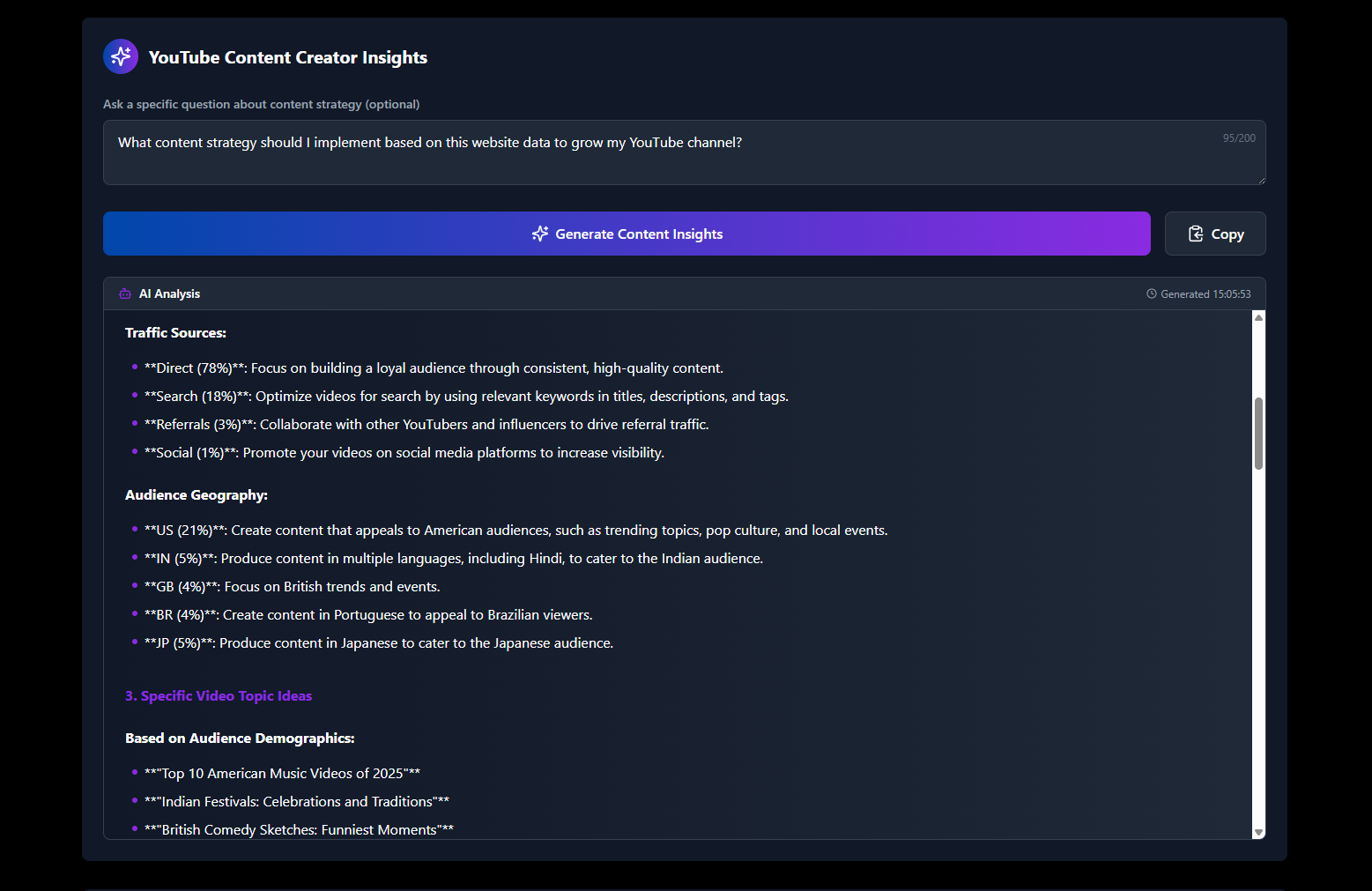Click the Indian Festivals topic line

point(297,802)
